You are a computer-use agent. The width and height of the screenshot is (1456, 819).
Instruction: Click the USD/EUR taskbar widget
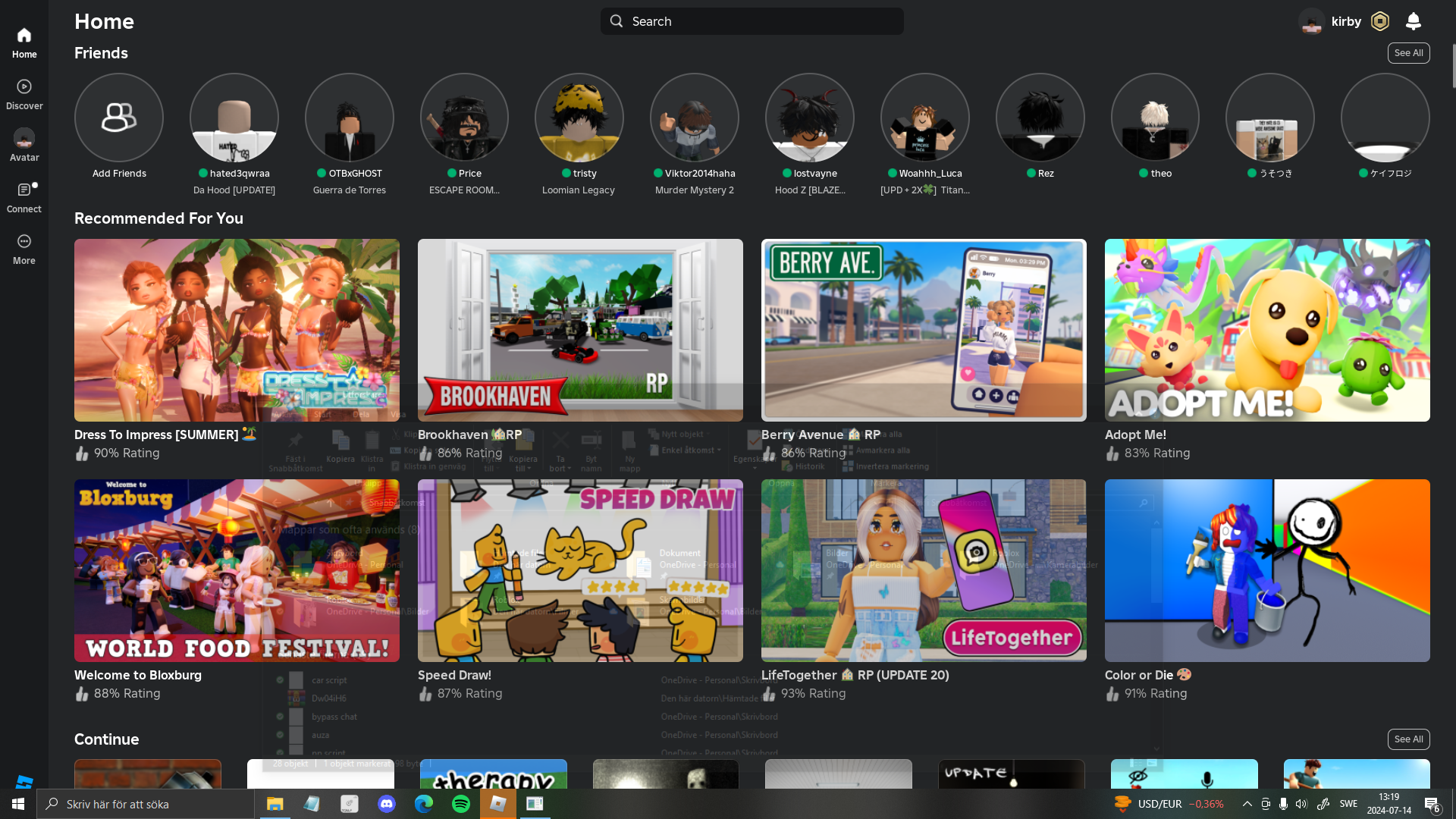[x=1169, y=804]
